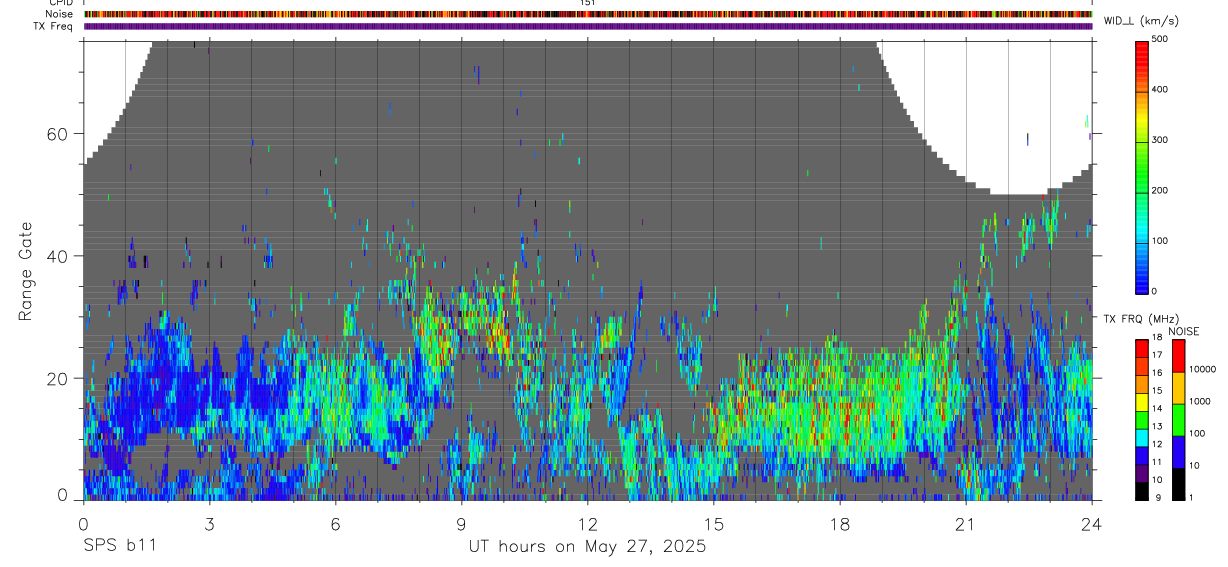Viewport: 1228px width, 567px height.
Task: Click the 18 hour tick on the UT axis
Action: [x=839, y=524]
